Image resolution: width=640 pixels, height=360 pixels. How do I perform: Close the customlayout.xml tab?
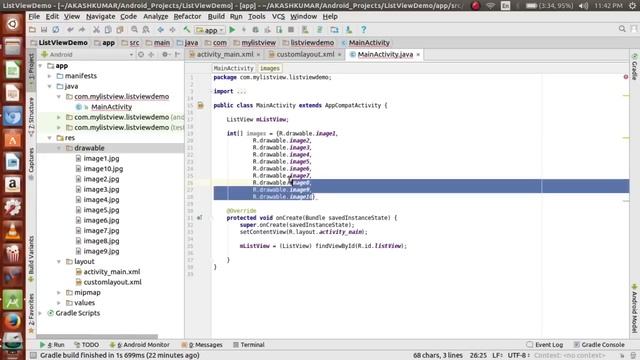click(x=339, y=54)
